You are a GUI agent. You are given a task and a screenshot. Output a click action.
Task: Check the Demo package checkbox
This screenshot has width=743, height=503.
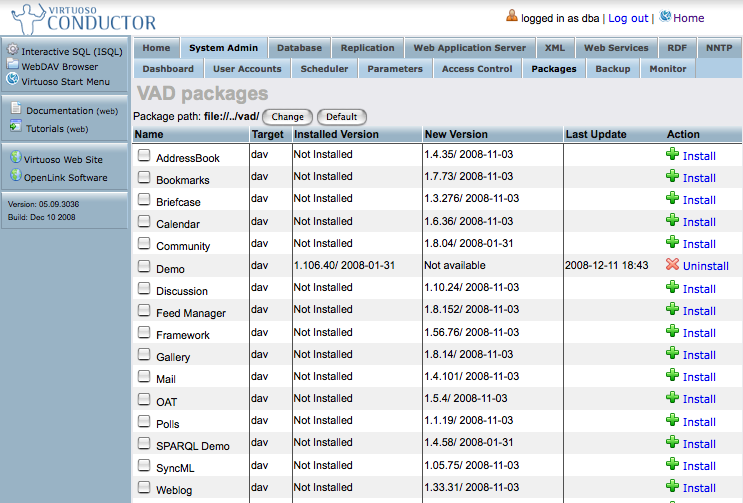pyautogui.click(x=144, y=266)
